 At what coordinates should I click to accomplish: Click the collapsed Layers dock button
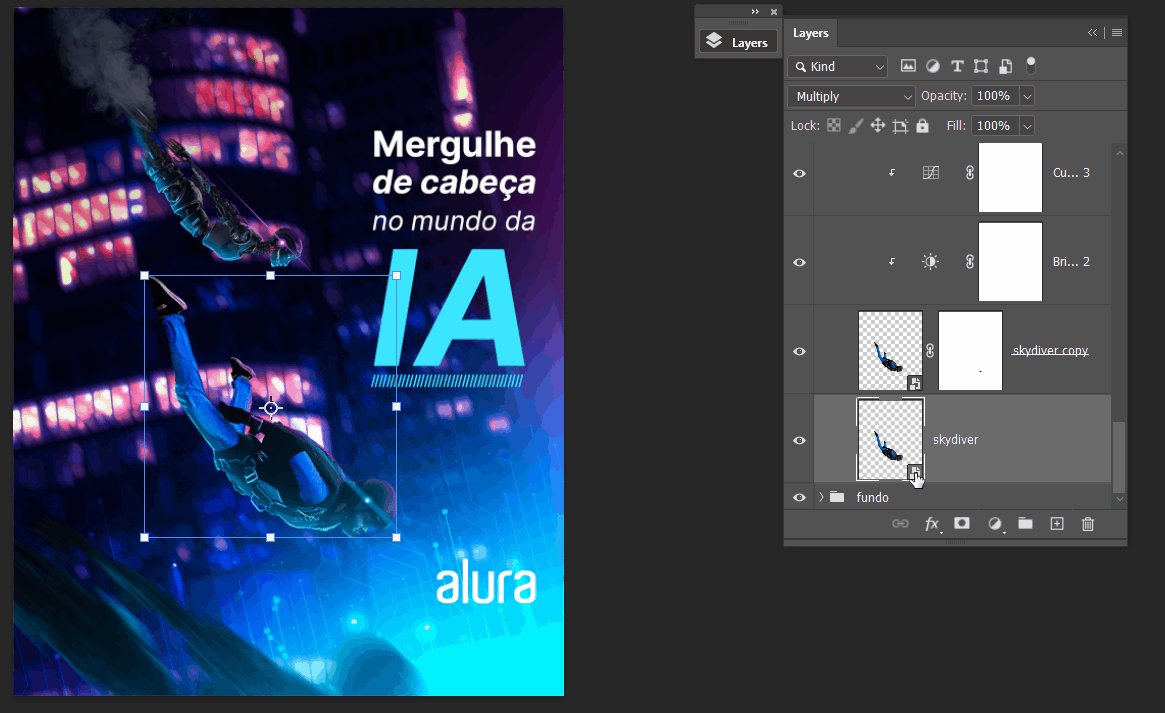[738, 42]
